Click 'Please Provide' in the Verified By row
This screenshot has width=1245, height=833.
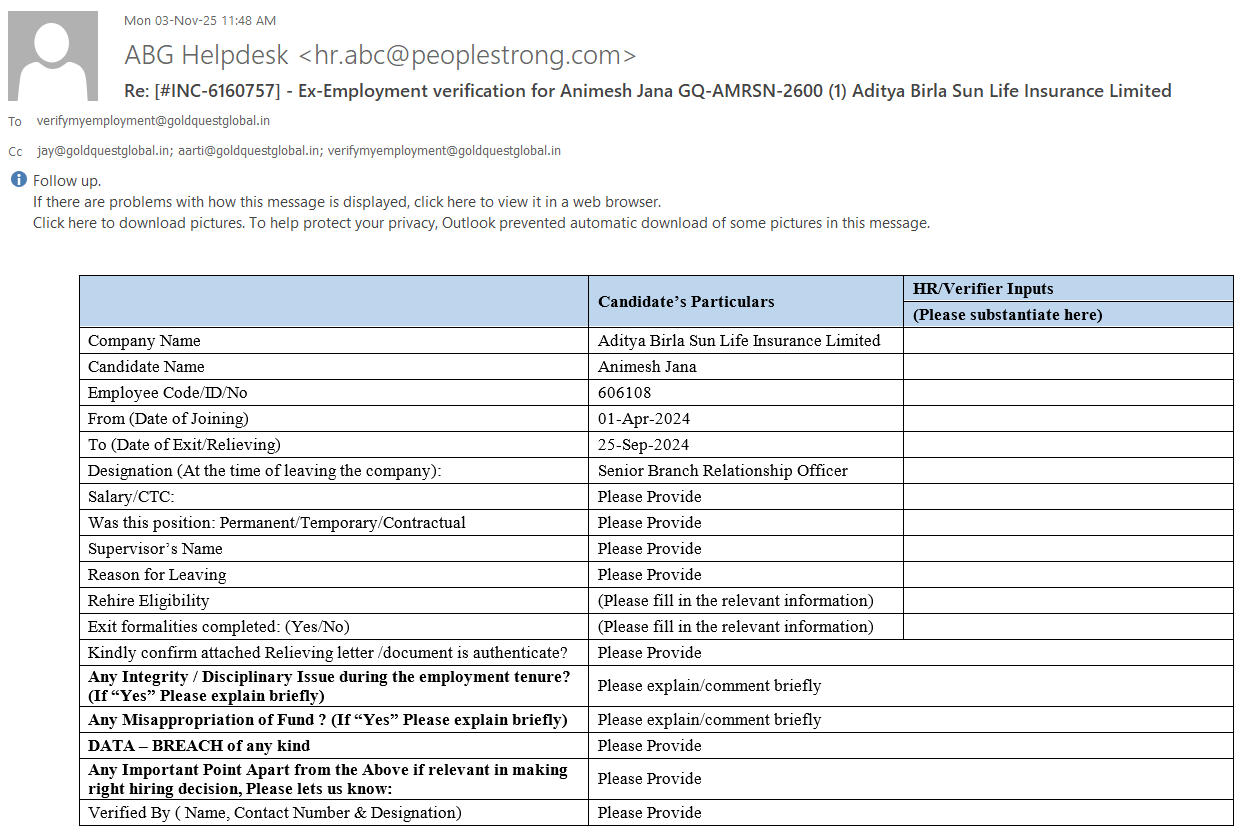click(x=649, y=813)
